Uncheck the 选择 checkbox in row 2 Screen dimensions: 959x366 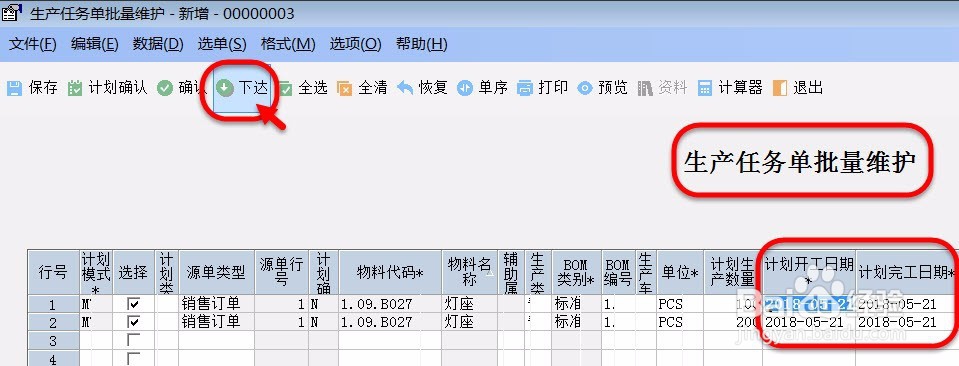pyautogui.click(x=133, y=321)
